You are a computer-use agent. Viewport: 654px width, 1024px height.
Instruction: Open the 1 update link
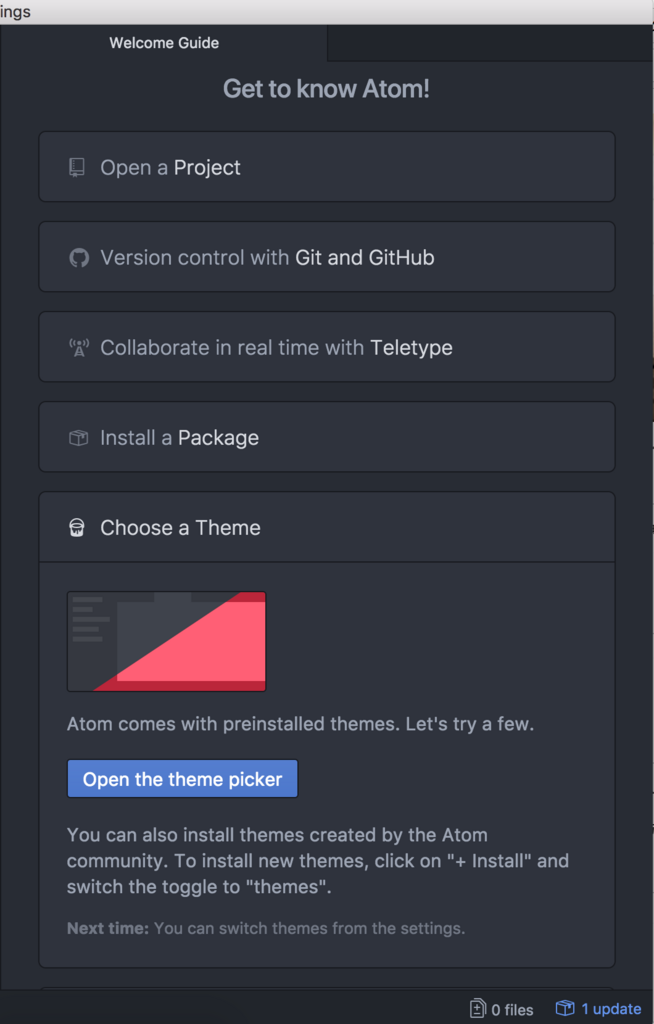(611, 1009)
